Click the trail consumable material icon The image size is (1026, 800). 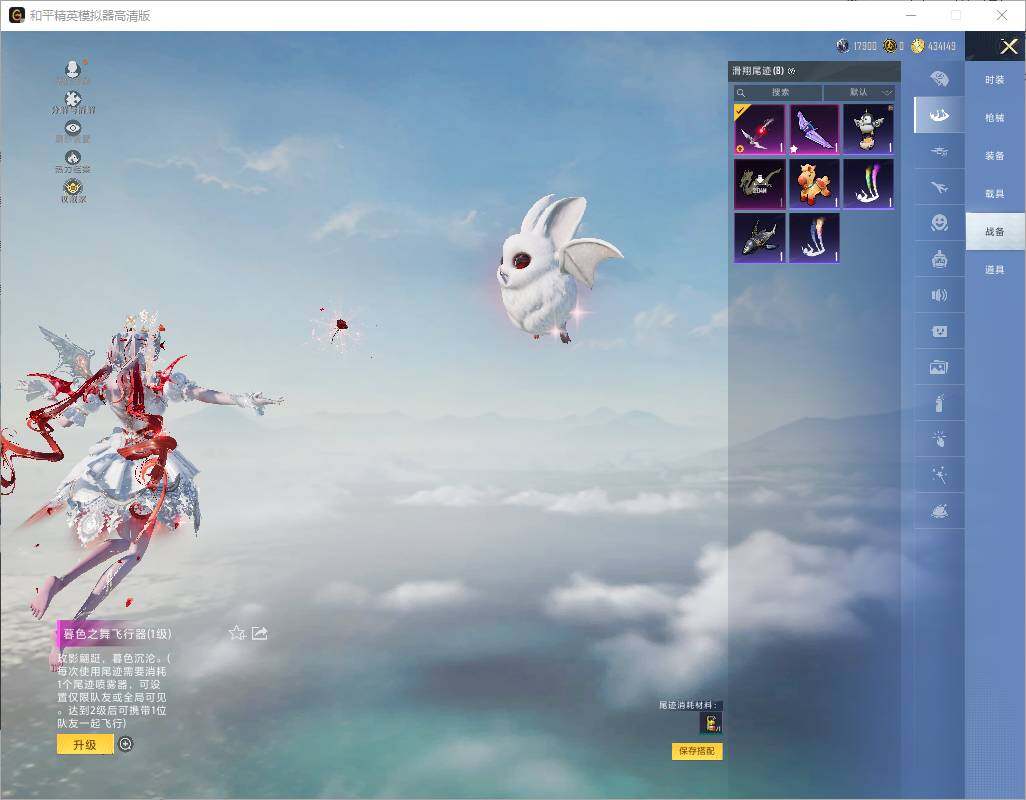tap(711, 723)
